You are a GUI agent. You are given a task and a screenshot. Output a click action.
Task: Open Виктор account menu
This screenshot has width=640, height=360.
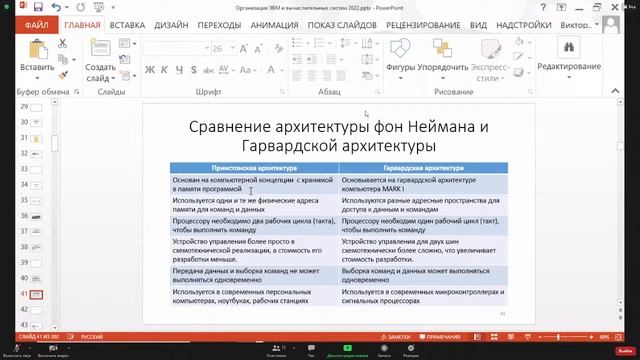pos(579,25)
